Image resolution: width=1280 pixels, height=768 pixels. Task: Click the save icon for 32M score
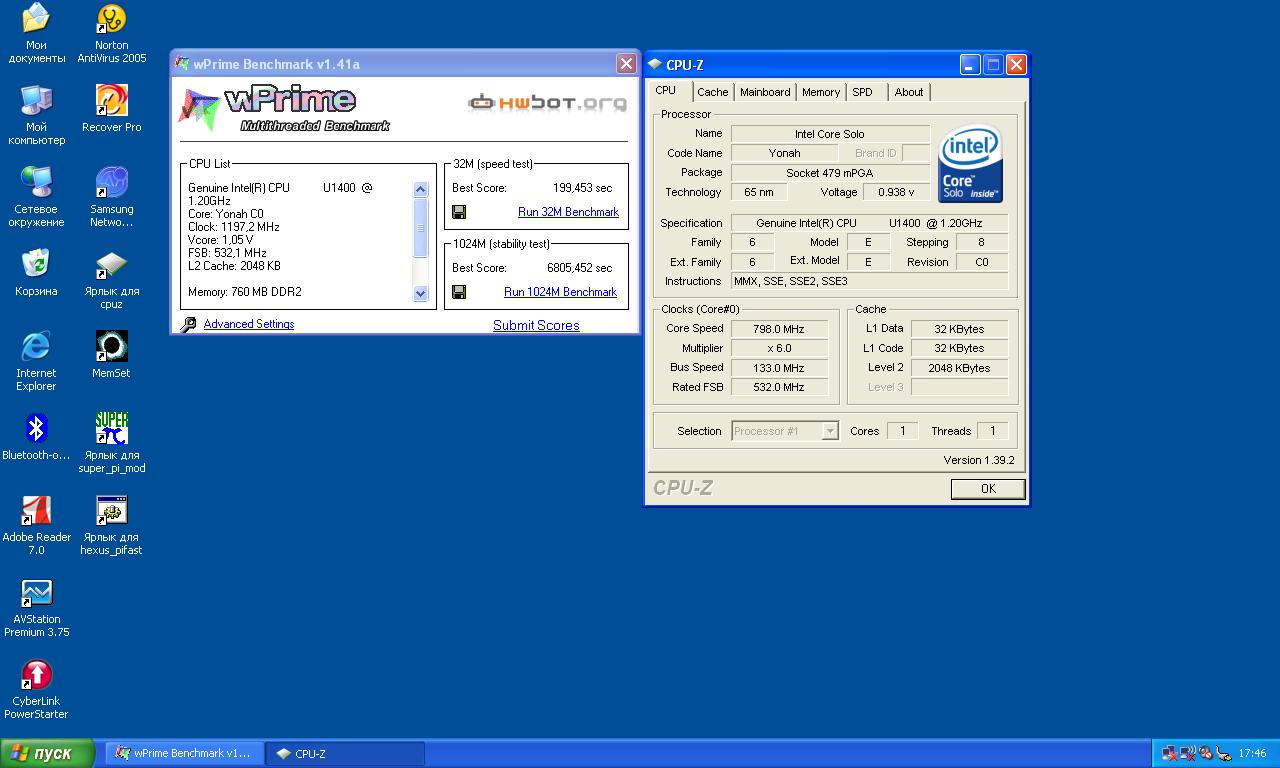[x=459, y=212]
